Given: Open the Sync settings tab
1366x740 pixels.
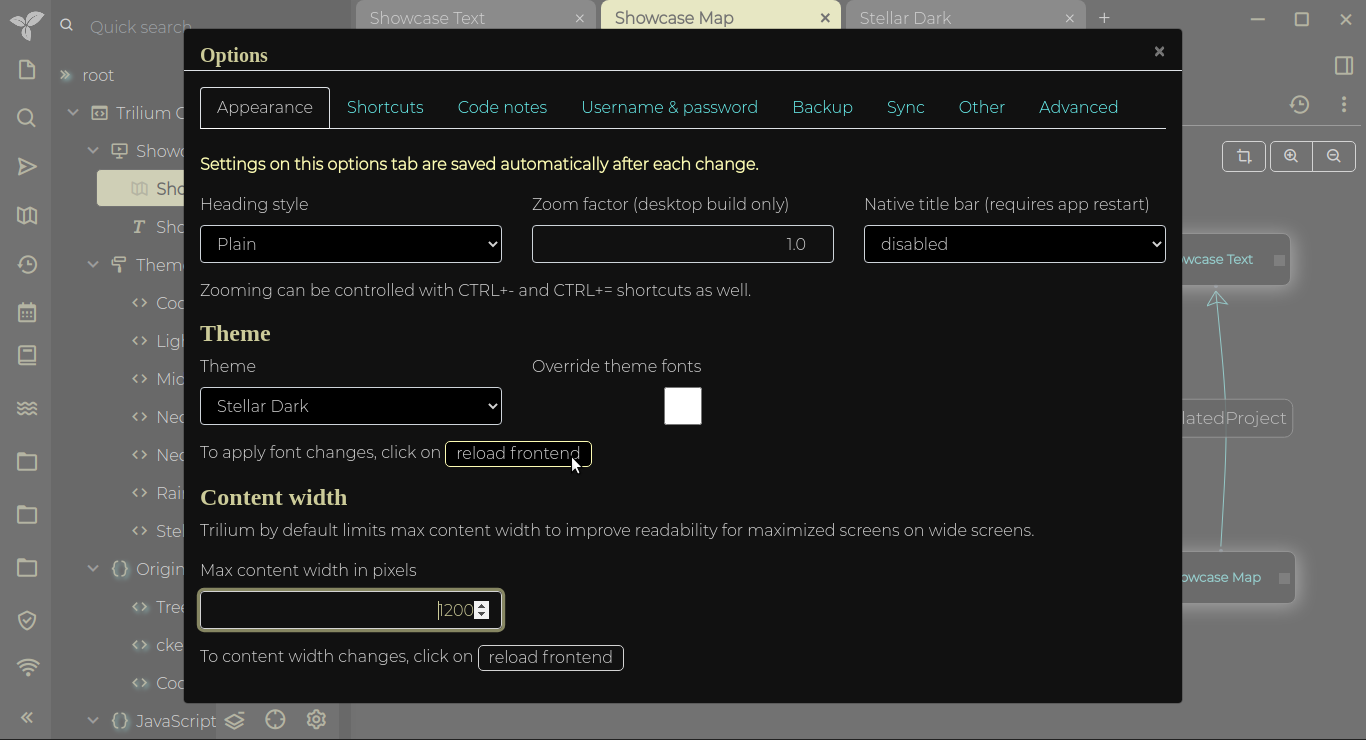Looking at the screenshot, I should [905, 107].
